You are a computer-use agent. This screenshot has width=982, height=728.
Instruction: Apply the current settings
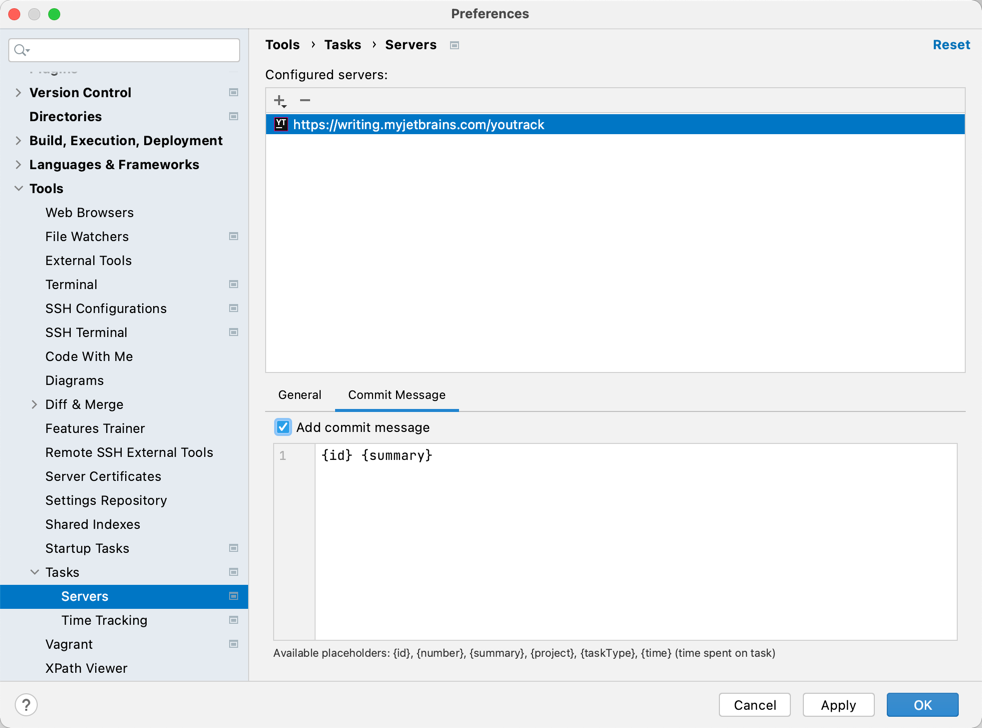point(838,704)
